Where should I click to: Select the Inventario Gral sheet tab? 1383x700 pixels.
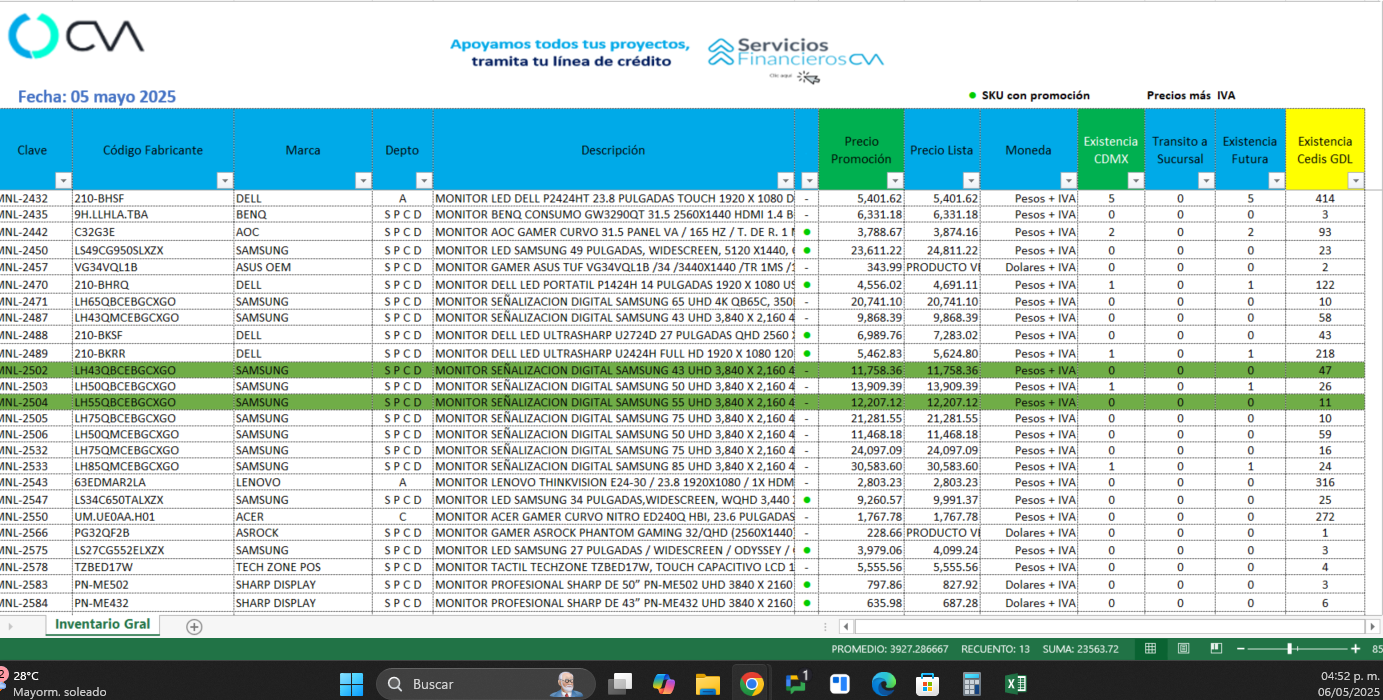(102, 624)
